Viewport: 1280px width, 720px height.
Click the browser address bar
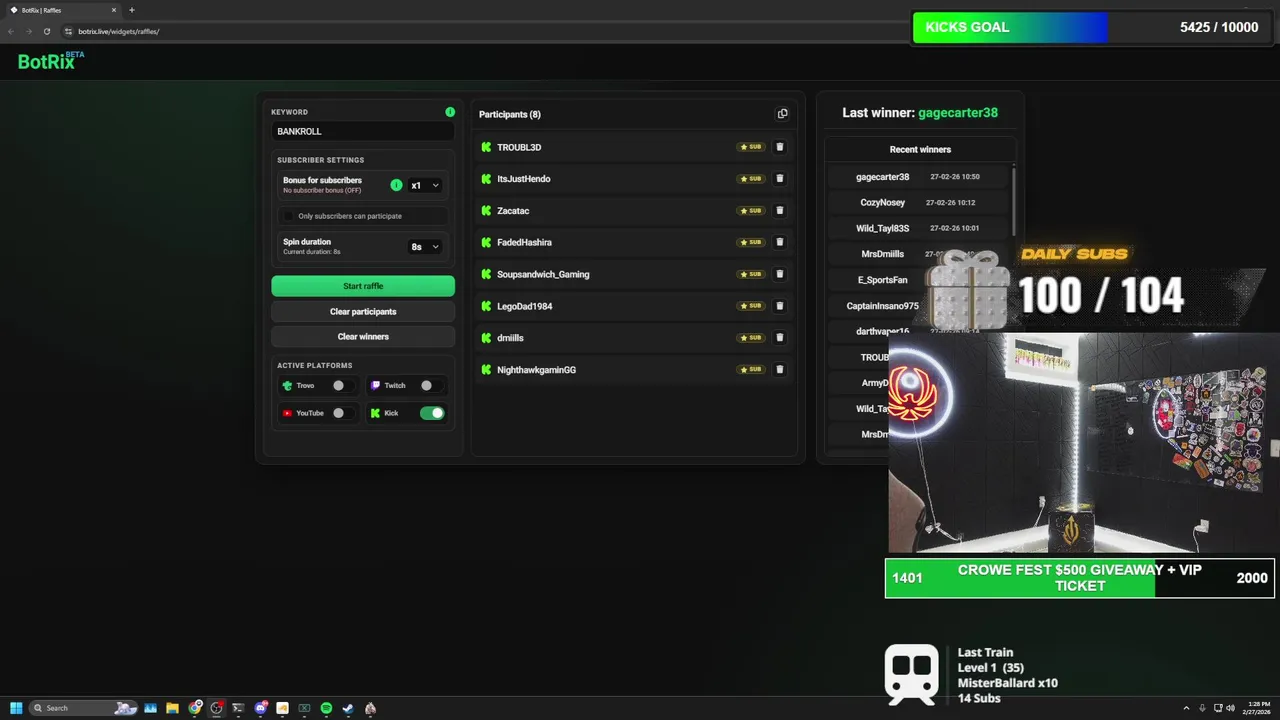[x=480, y=31]
